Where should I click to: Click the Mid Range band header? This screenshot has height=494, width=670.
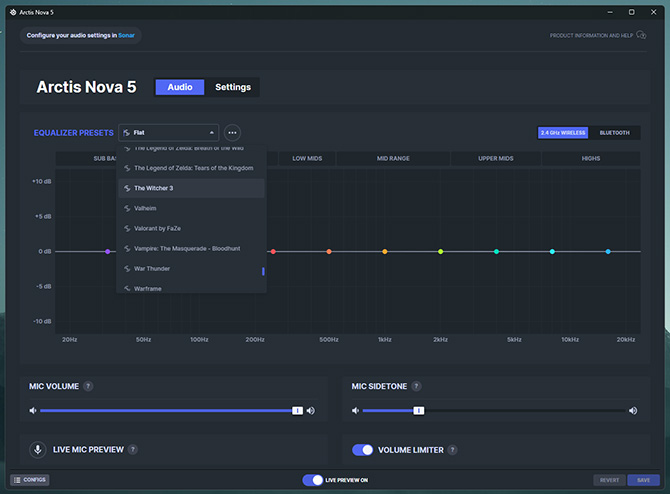tap(393, 159)
